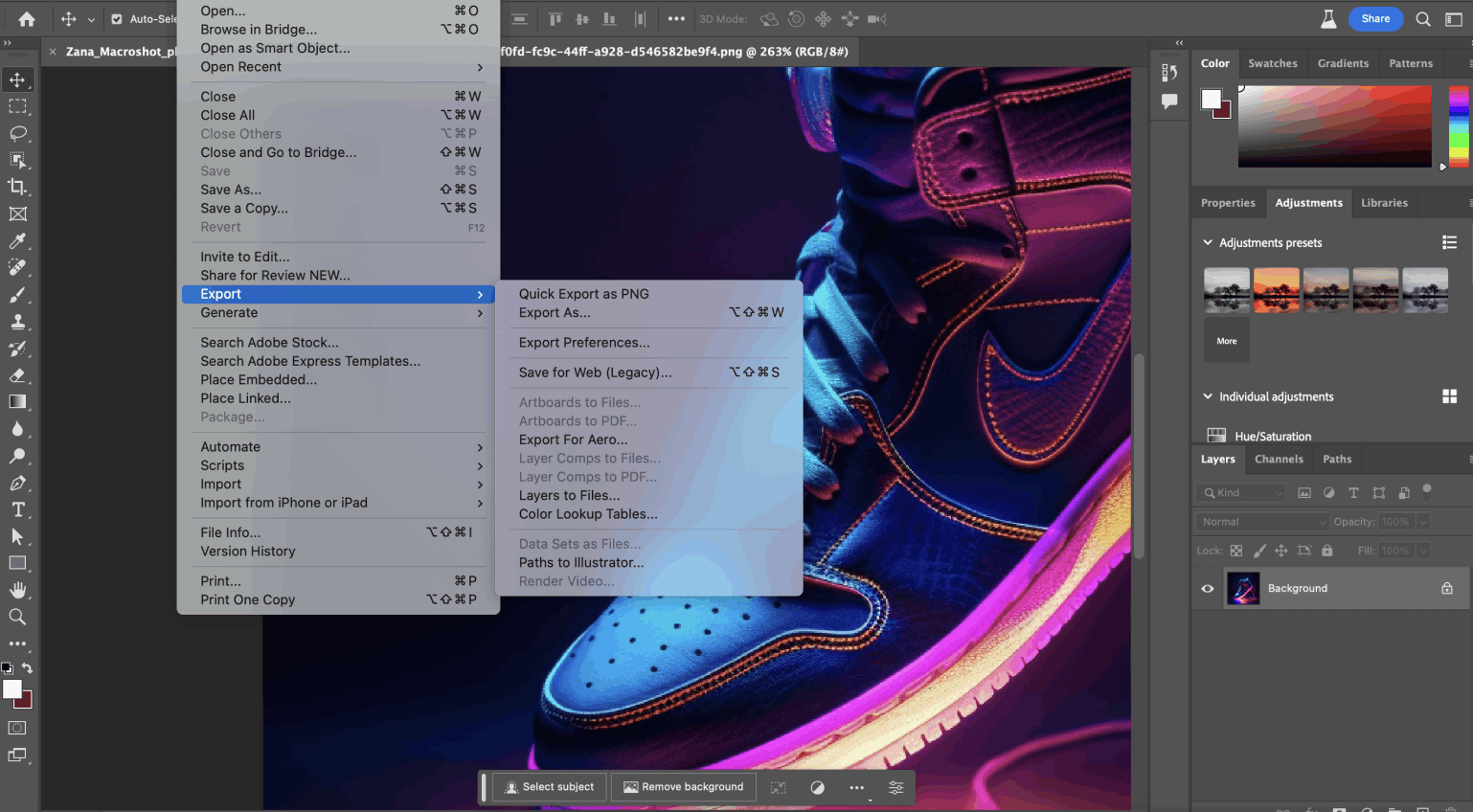Select the History Brush tool
Image resolution: width=1473 pixels, height=812 pixels.
pyautogui.click(x=18, y=349)
